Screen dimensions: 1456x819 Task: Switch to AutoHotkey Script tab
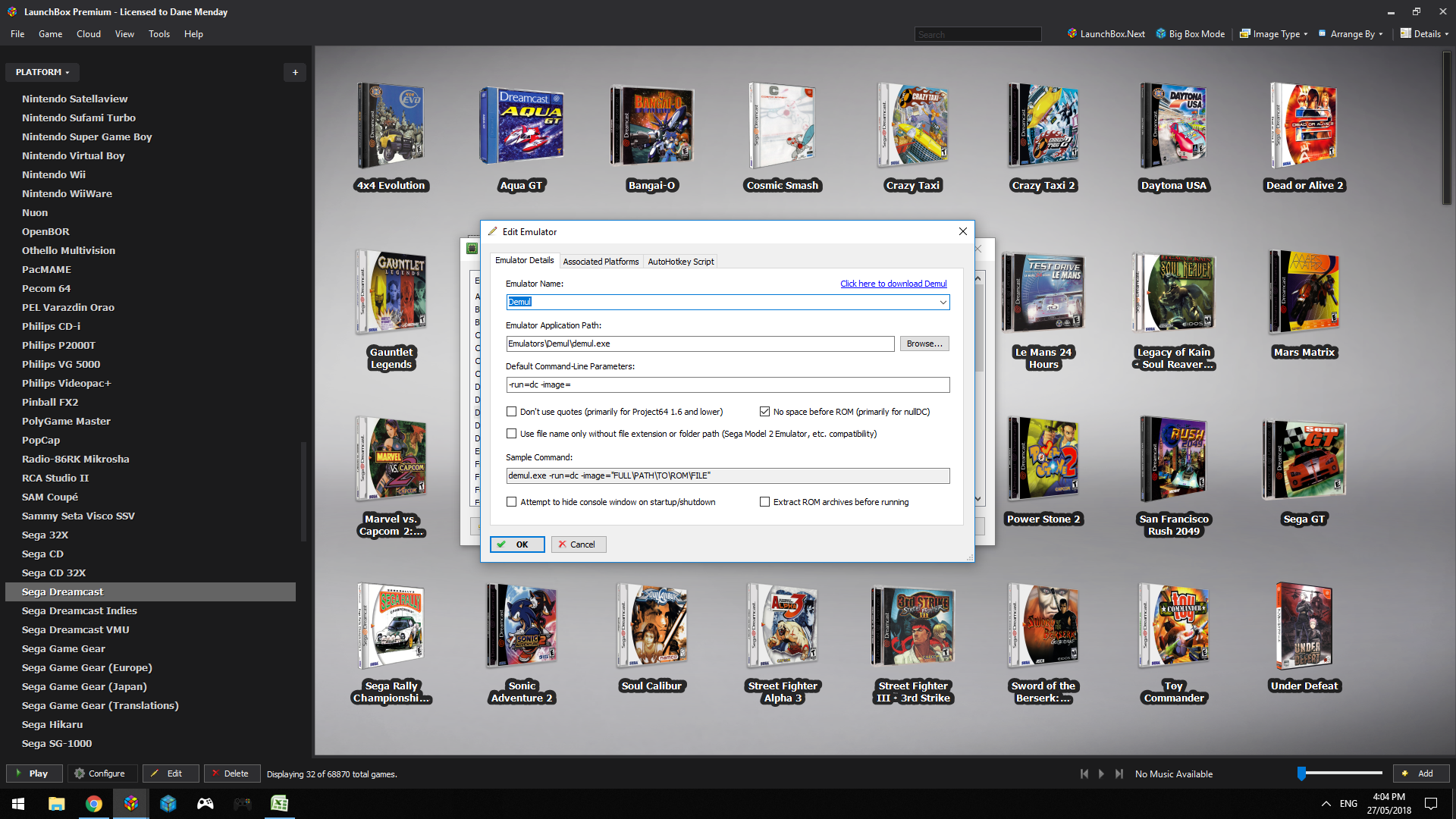(x=680, y=262)
